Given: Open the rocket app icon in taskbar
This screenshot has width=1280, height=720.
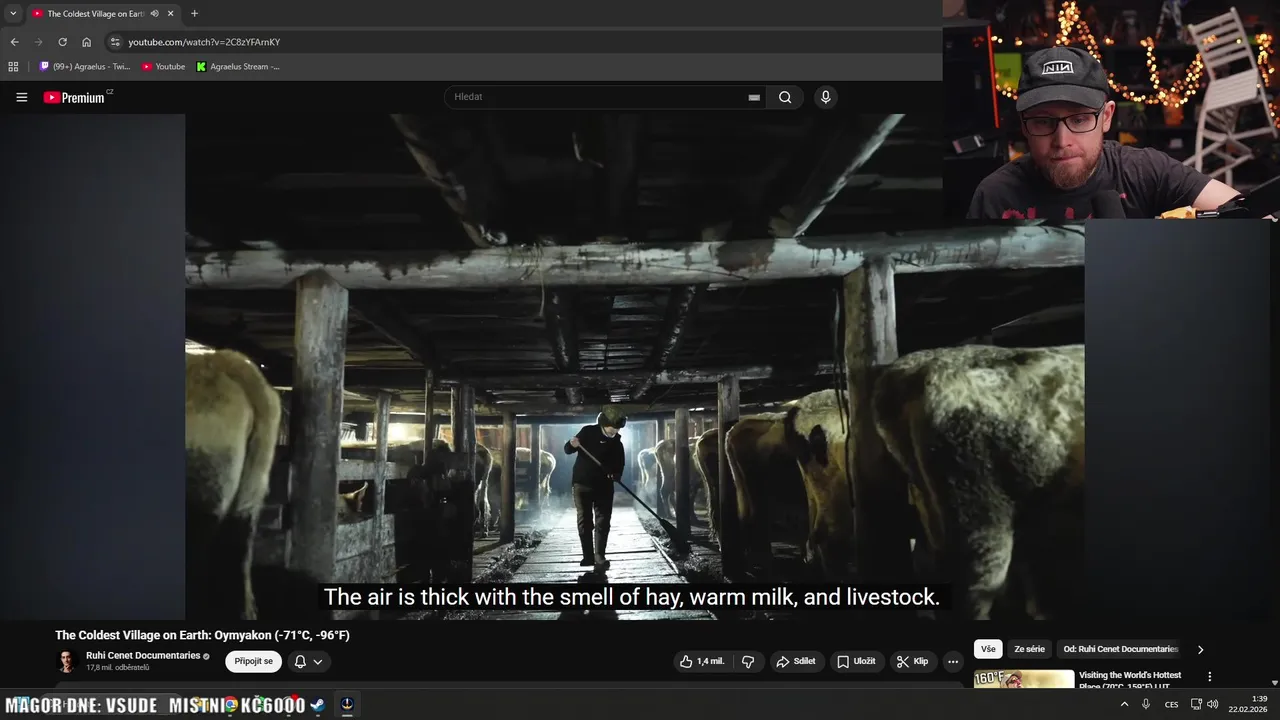Looking at the screenshot, I should point(347,704).
